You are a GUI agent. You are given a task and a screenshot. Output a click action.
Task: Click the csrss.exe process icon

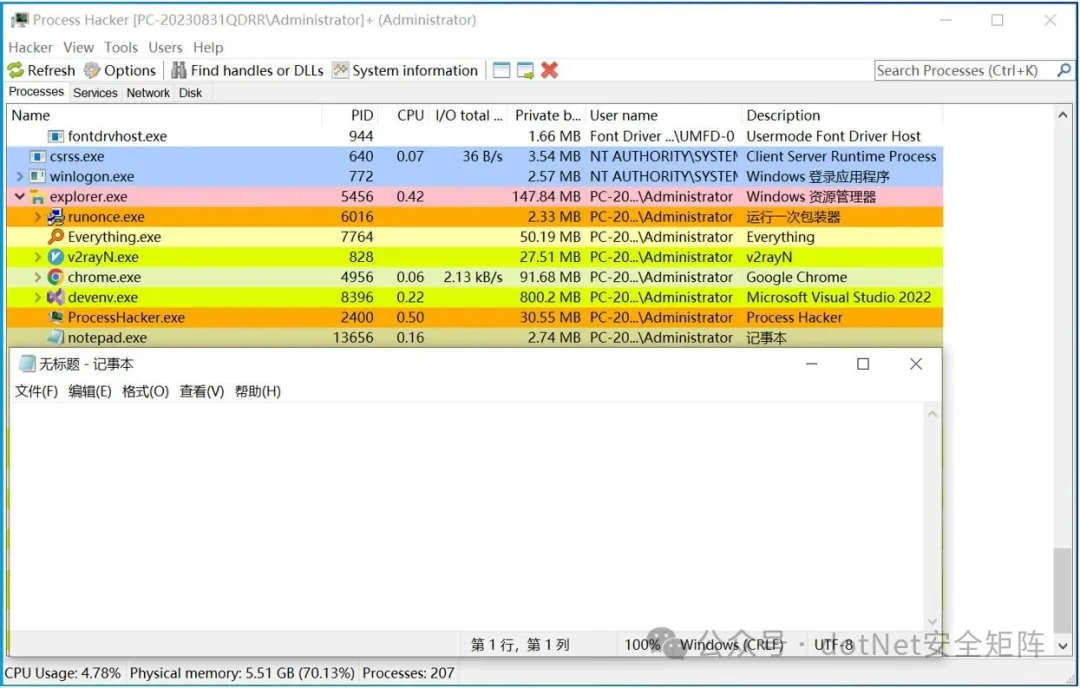pyautogui.click(x=38, y=156)
